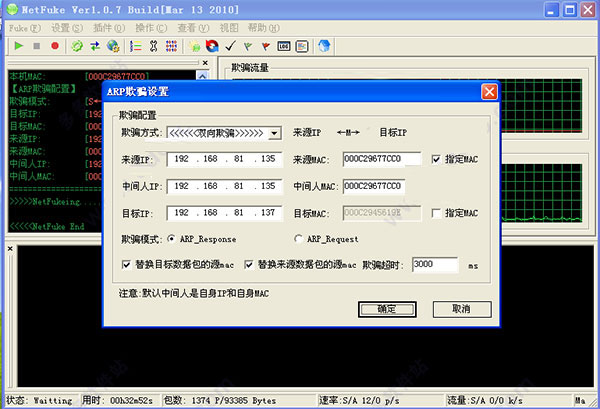Click the 中间人IP address field
Viewport: 600px width, 409px height.
pos(225,186)
